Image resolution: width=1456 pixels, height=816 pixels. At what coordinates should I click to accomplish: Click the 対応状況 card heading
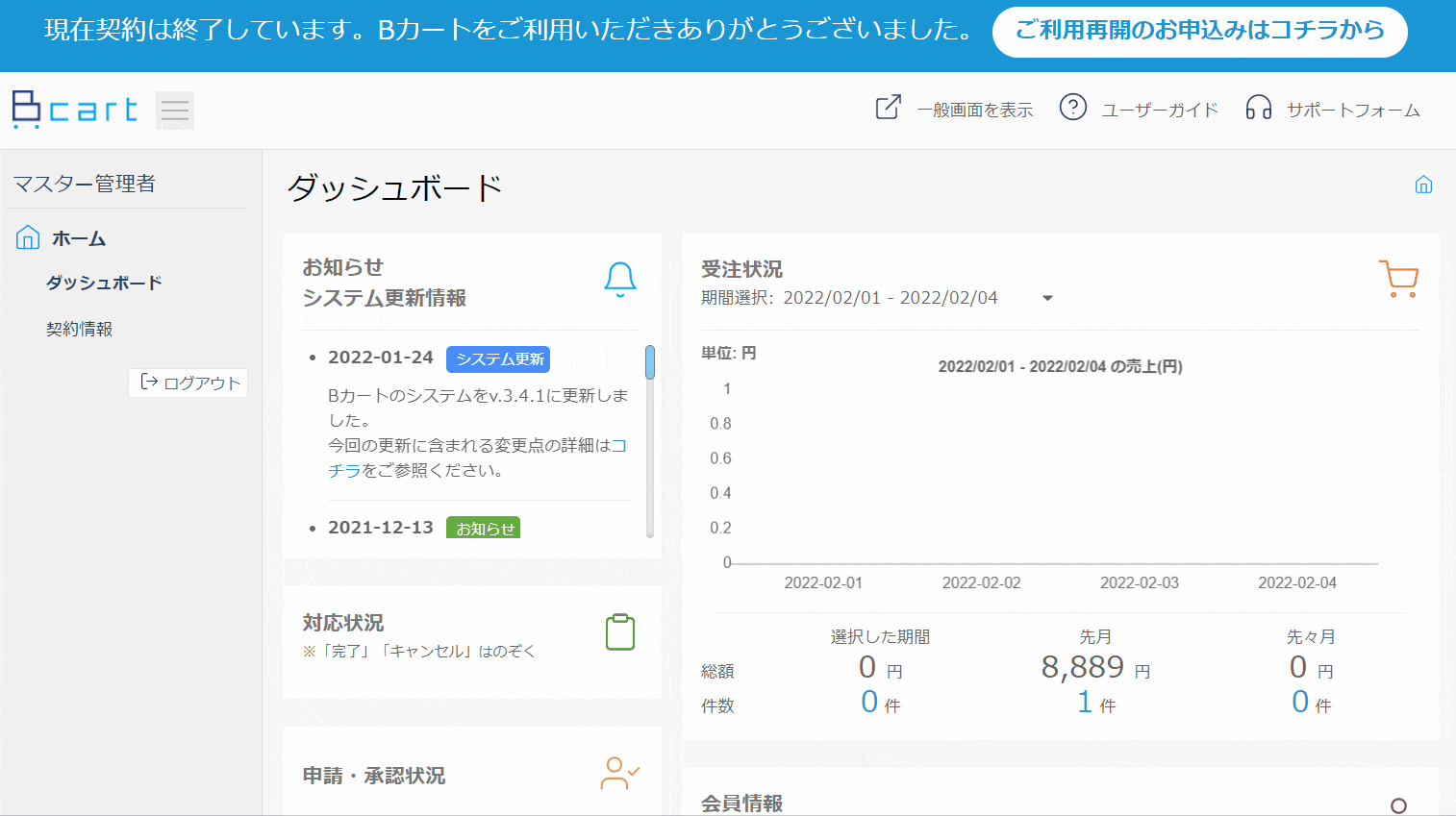343,623
